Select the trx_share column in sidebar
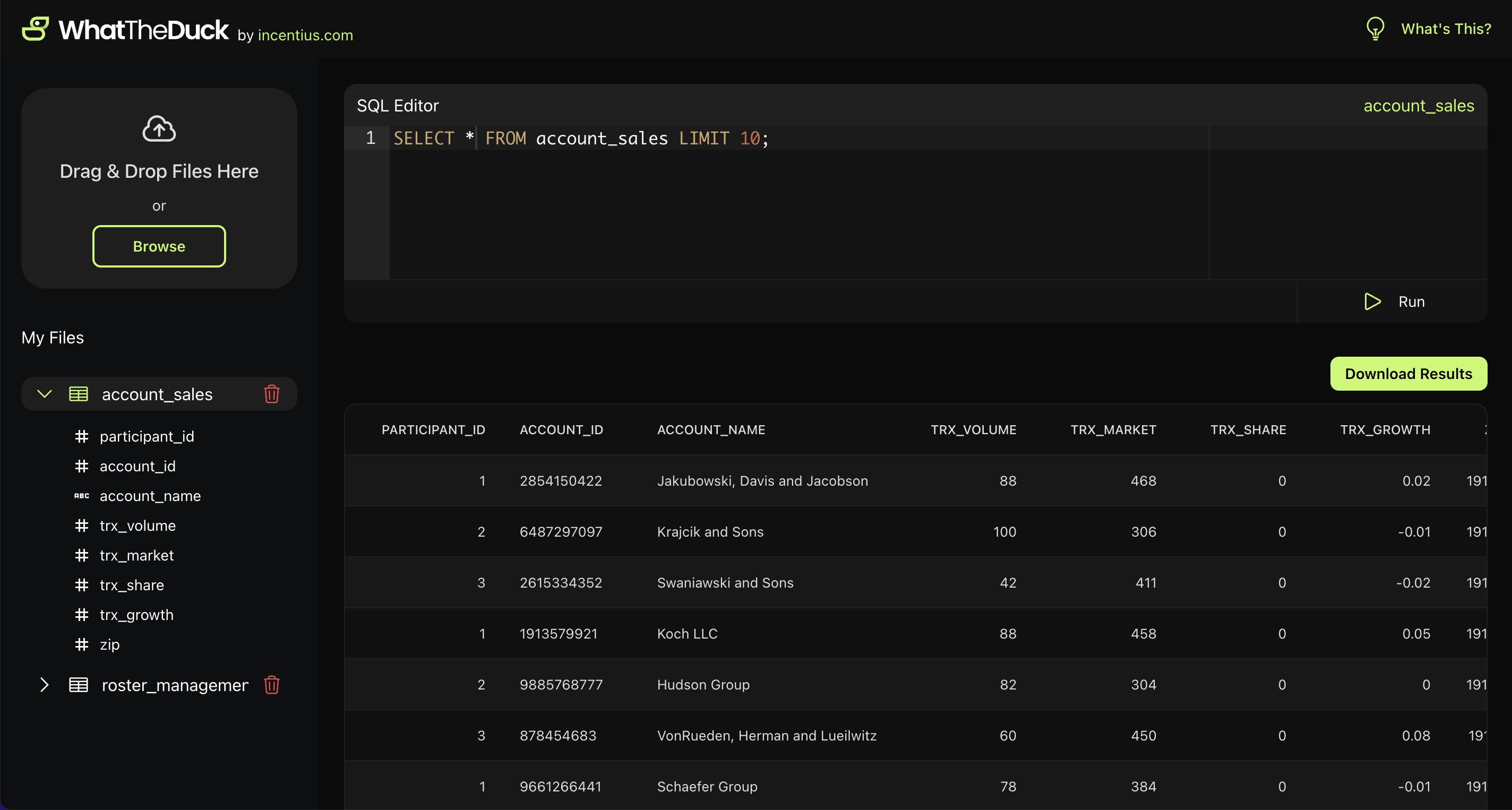This screenshot has height=810, width=1512. coord(132,585)
